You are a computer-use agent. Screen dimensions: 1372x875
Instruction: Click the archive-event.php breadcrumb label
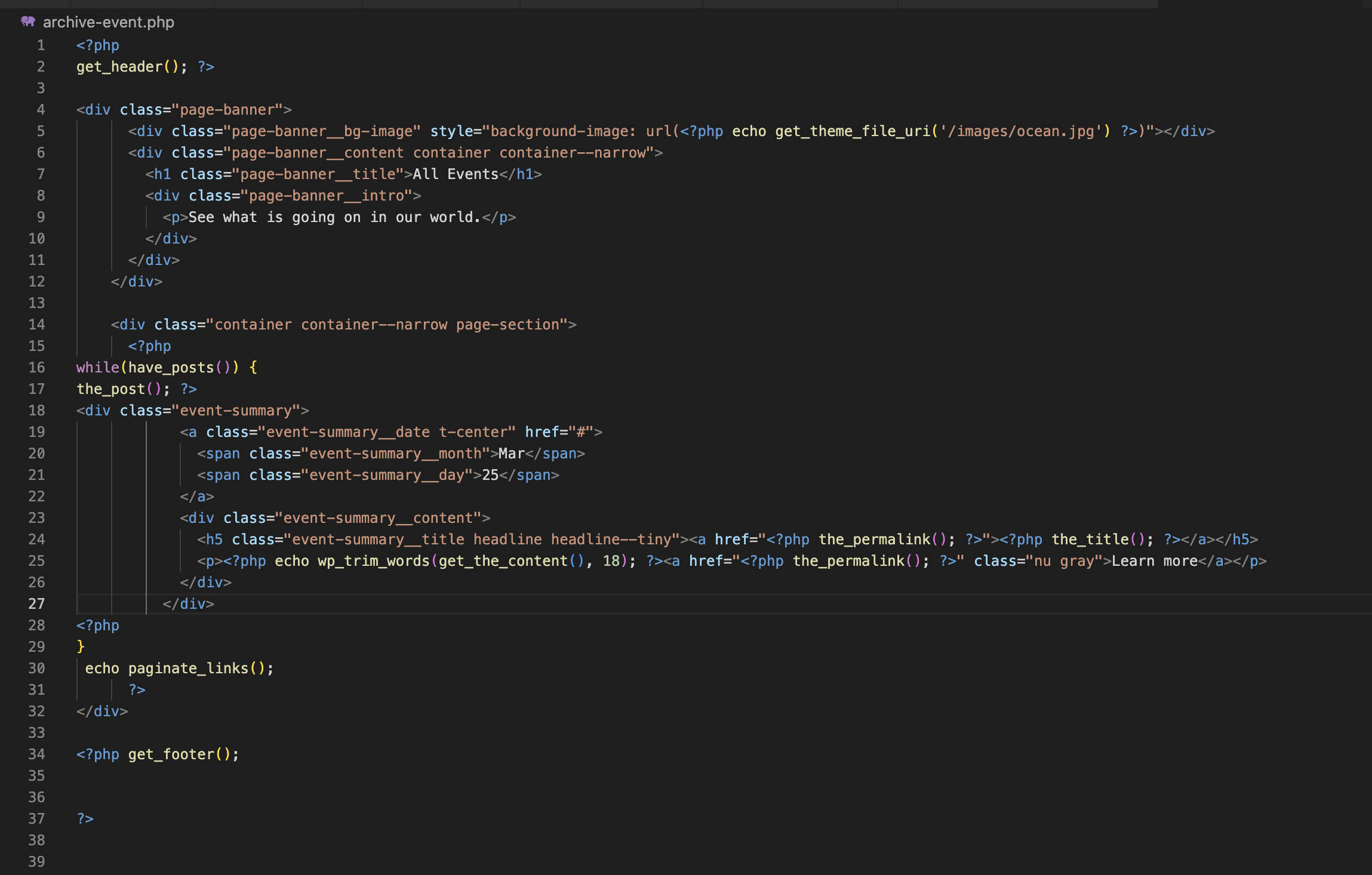point(109,22)
